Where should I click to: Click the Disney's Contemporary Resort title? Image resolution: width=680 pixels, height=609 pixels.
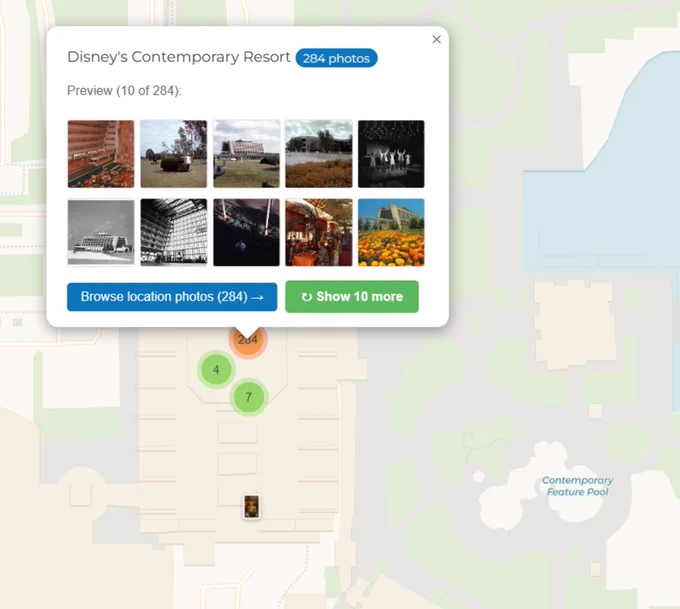[x=179, y=57]
